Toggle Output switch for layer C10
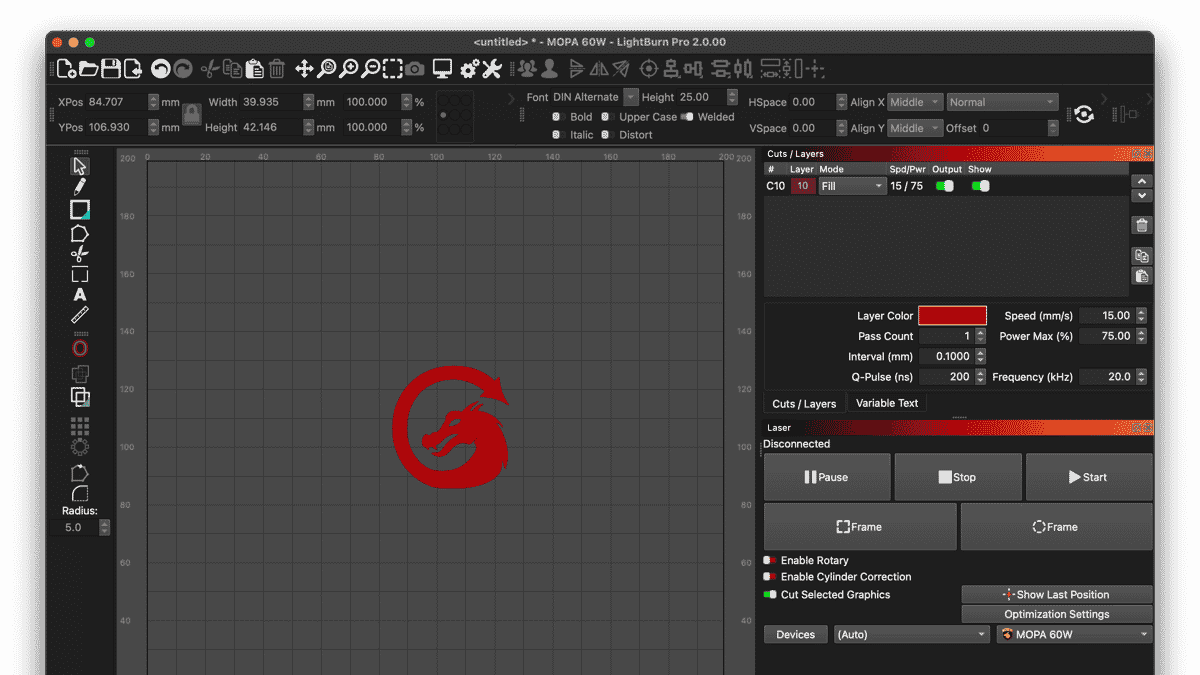The height and width of the screenshot is (675, 1200). [945, 186]
